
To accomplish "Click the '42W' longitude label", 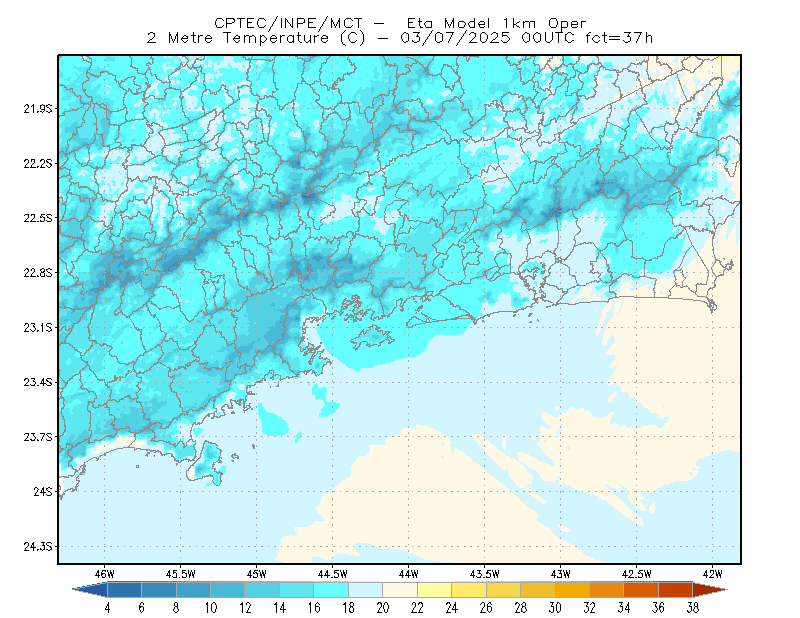I will [713, 574].
